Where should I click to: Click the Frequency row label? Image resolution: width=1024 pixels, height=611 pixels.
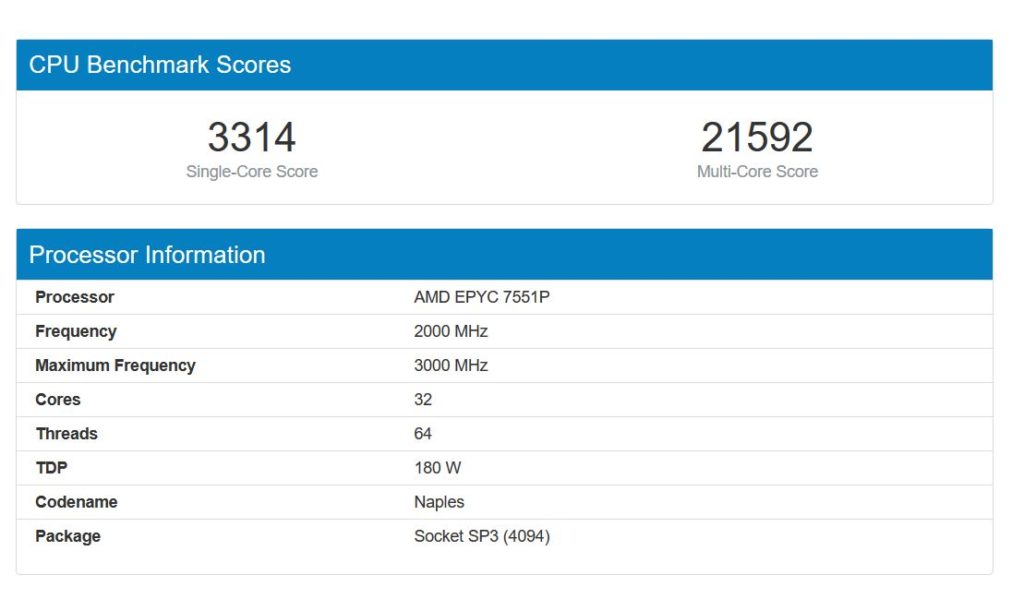pos(76,332)
